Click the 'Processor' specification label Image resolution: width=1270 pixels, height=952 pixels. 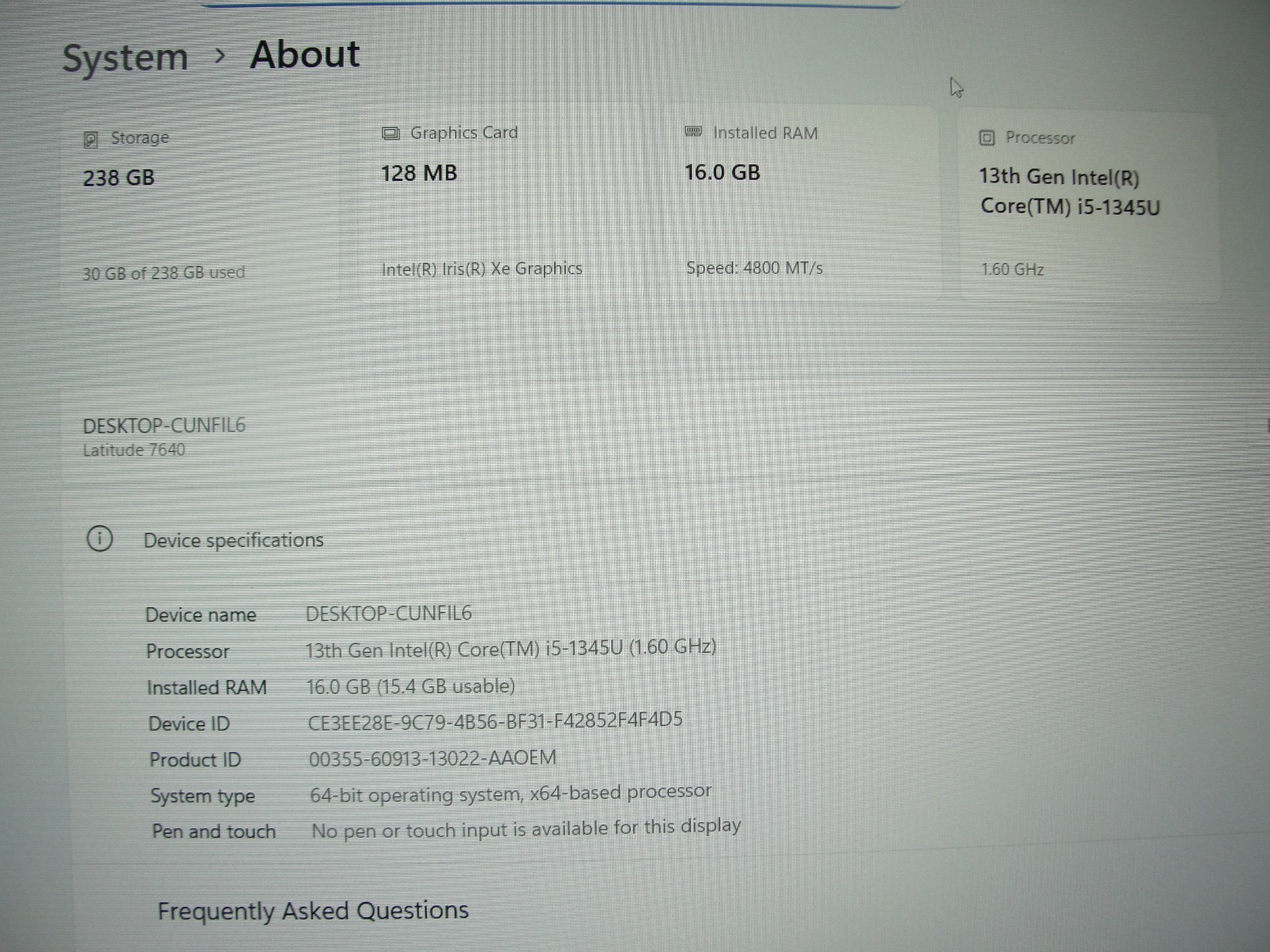click(x=187, y=651)
